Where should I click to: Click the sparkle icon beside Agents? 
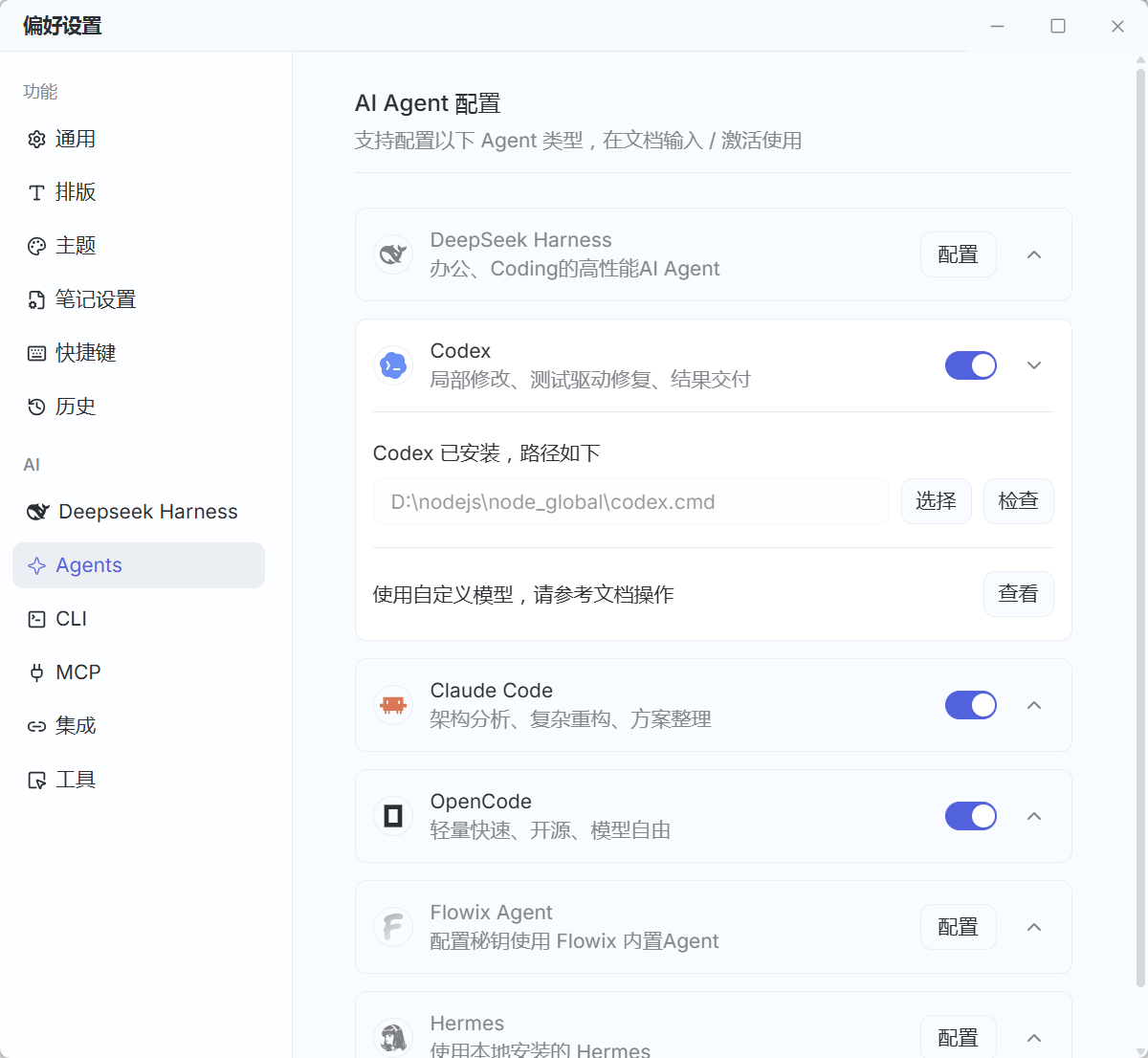36,565
